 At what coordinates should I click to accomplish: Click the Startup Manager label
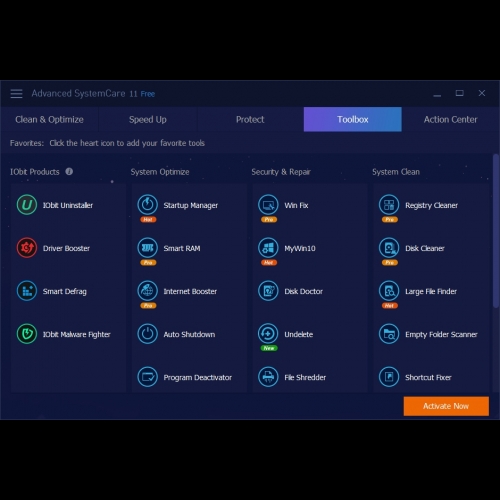click(191, 205)
